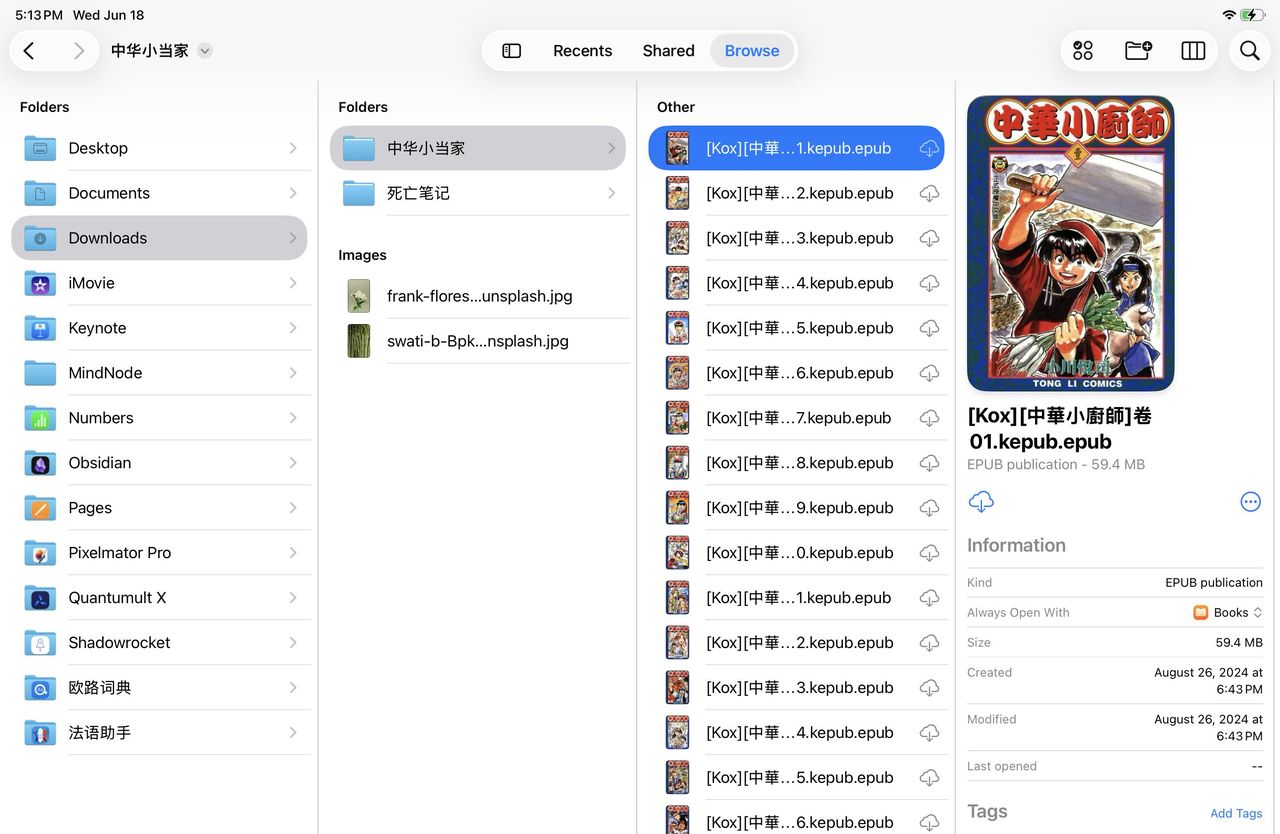This screenshot has height=834, width=1280.
Task: Go back using the navigation arrow
Action: [27, 49]
